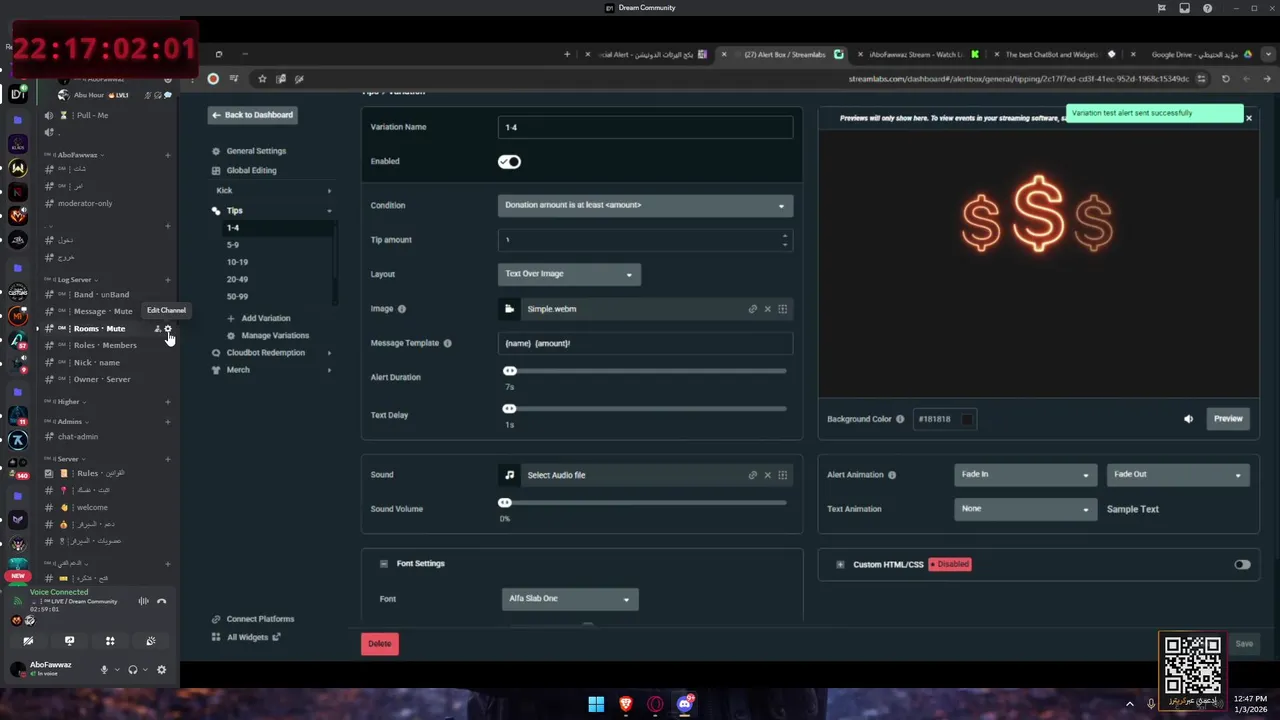Toggle the variation Enabled switch
The image size is (1280, 720).
pyautogui.click(x=510, y=162)
